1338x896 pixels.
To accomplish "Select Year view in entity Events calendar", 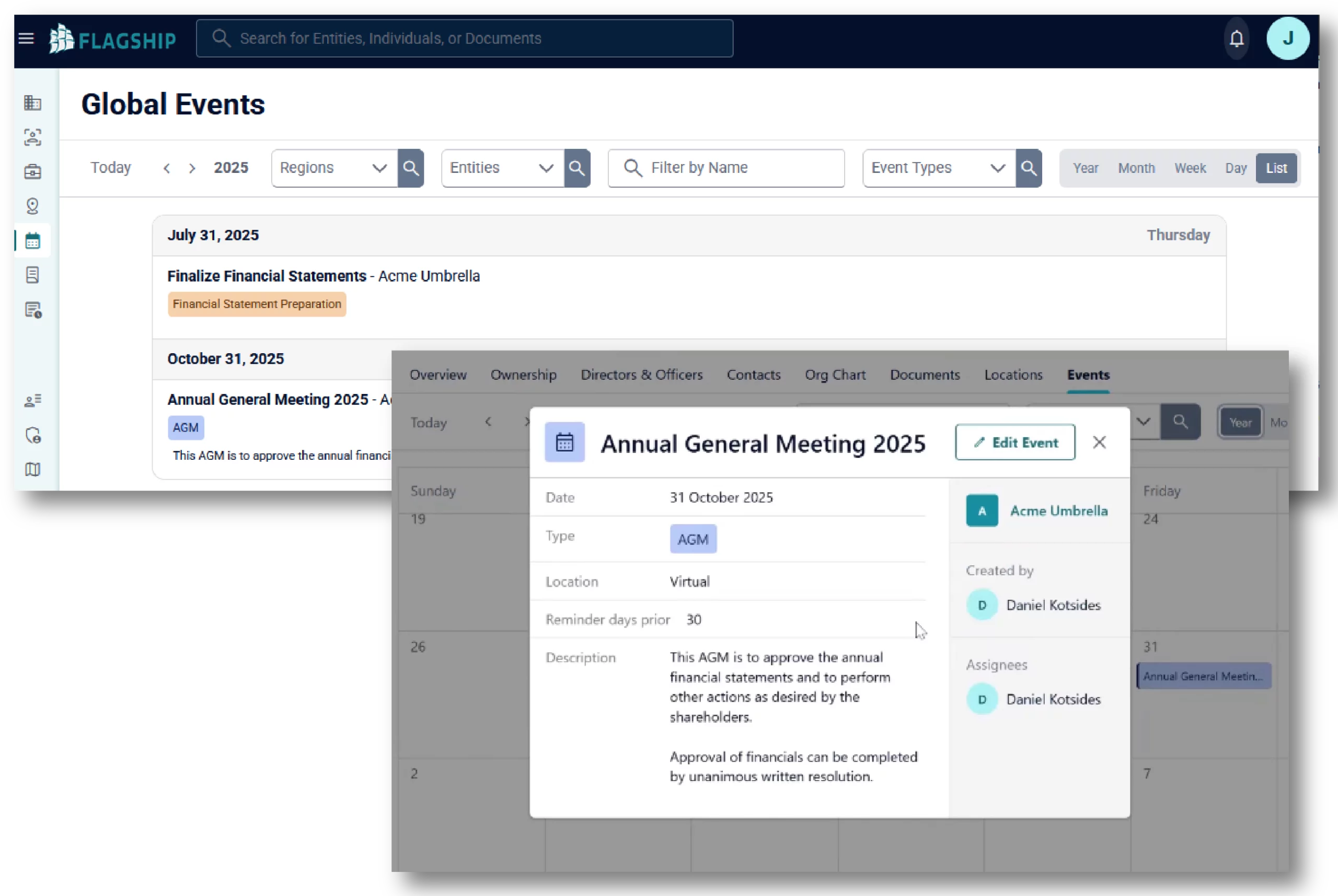I will click(x=1240, y=422).
